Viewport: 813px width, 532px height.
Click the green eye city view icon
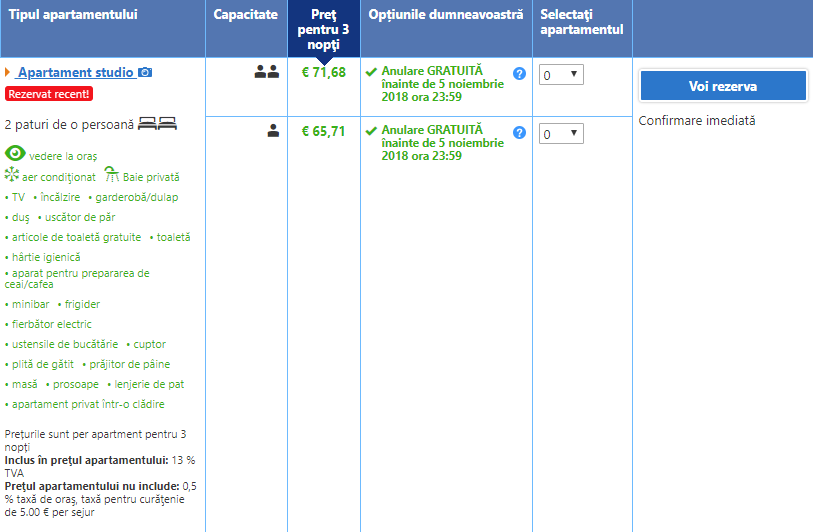click(15, 154)
